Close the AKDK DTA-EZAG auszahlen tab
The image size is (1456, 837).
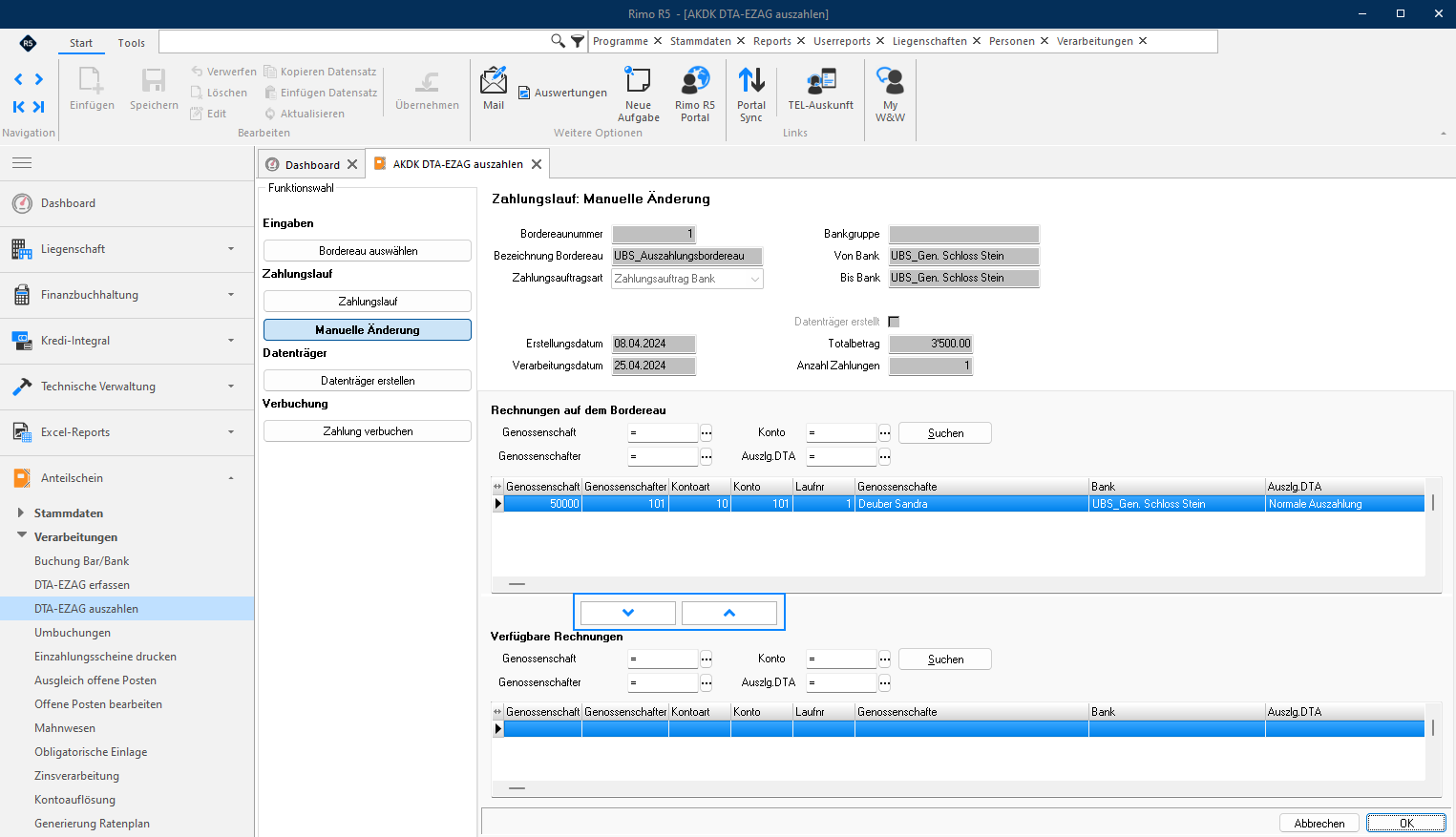click(x=537, y=164)
